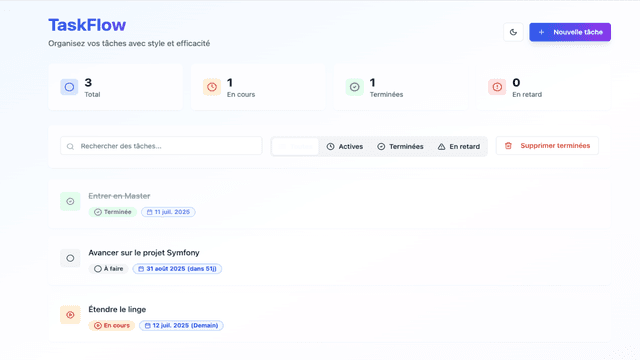Image resolution: width=640 pixels, height=360 pixels.
Task: Filter tasks by Actives
Action: click(x=344, y=147)
